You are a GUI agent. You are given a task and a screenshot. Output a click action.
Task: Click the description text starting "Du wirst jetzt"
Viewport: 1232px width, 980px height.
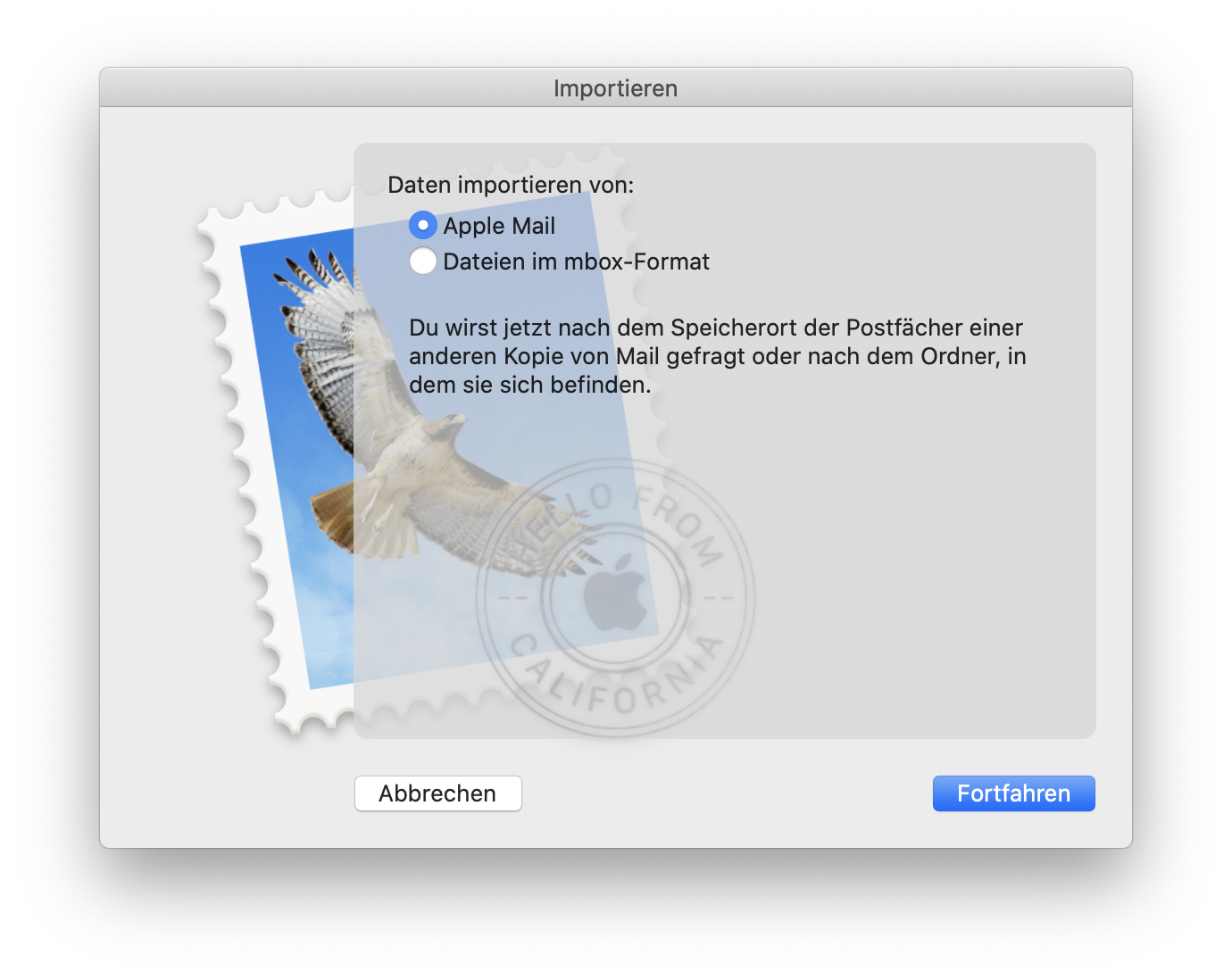click(718, 356)
